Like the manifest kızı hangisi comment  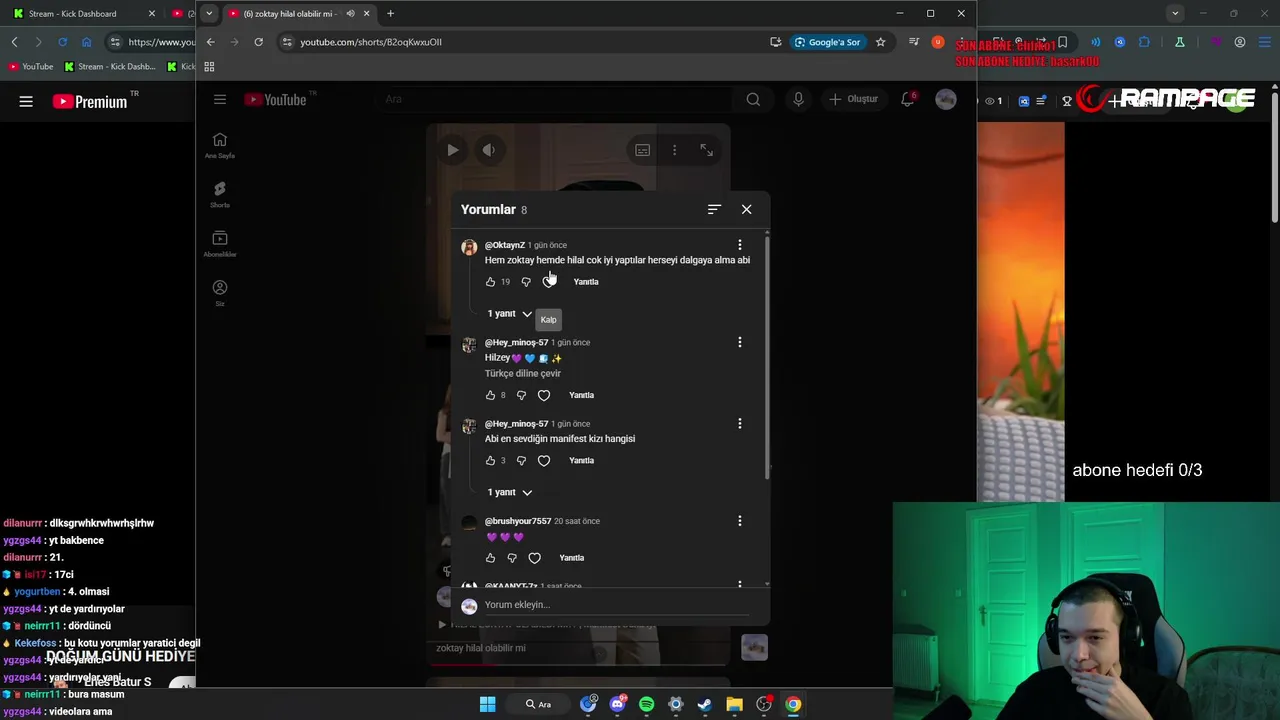click(x=490, y=461)
